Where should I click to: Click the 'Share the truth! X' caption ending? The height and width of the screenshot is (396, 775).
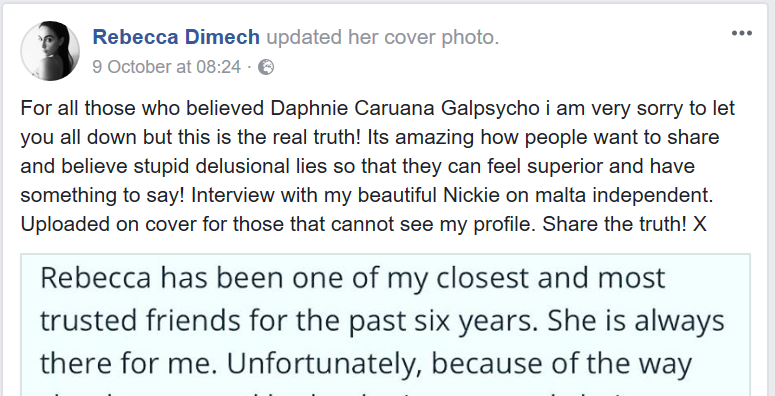tap(625, 224)
